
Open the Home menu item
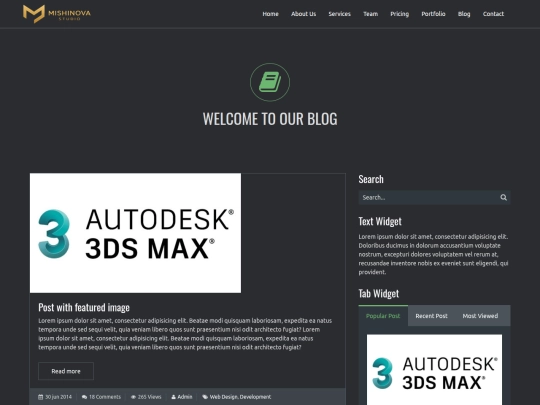(270, 14)
